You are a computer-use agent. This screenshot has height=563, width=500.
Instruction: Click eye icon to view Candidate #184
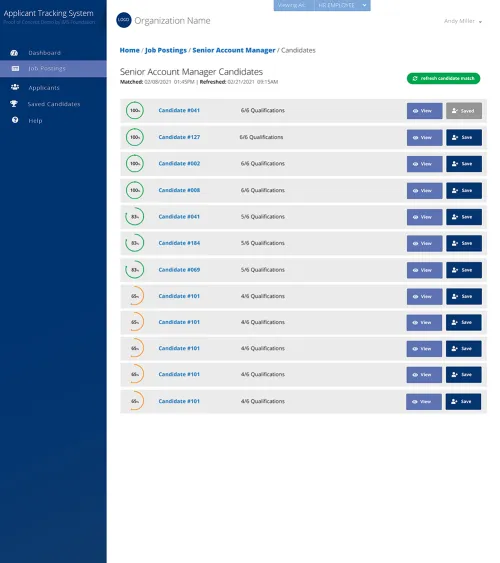(415, 243)
